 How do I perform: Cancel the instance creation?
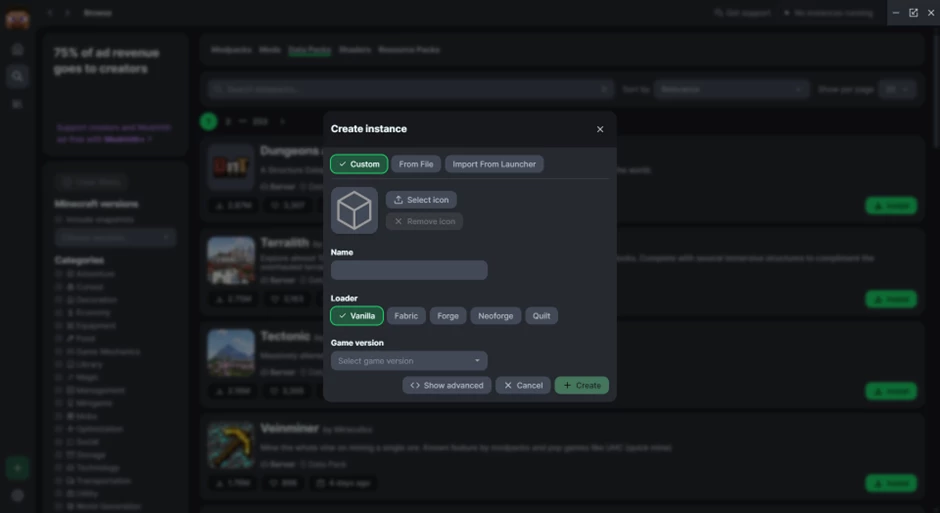pos(523,385)
